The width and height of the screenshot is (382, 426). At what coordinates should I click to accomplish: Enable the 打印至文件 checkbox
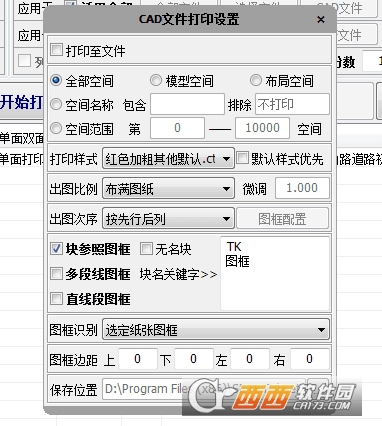click(56, 50)
